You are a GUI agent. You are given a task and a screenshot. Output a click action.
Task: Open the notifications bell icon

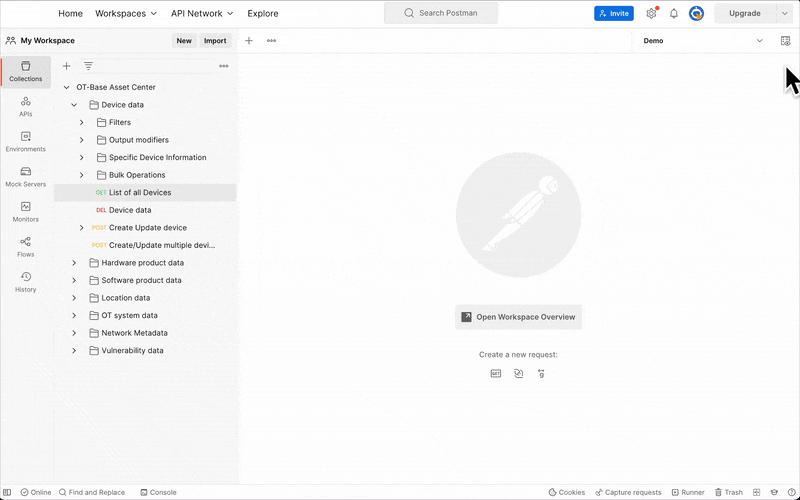pos(673,14)
